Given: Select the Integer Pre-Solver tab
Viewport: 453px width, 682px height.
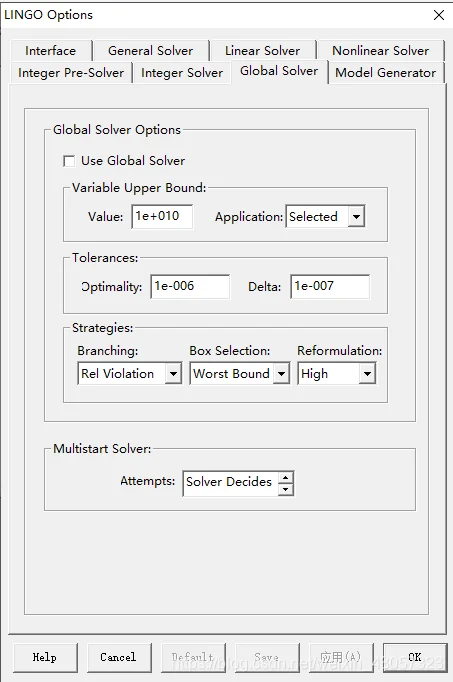Looking at the screenshot, I should [x=71, y=73].
